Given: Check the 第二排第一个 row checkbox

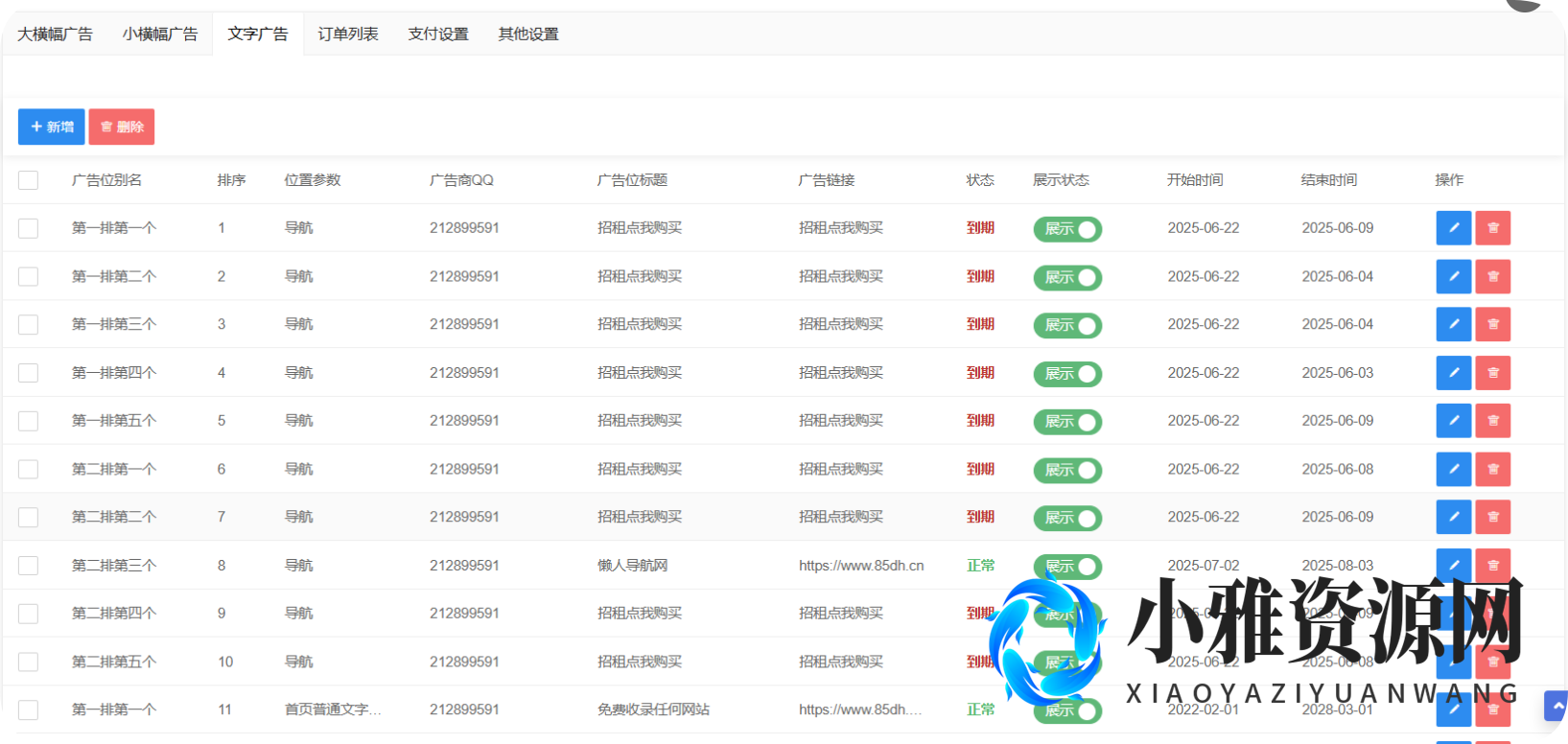Looking at the screenshot, I should 29,469.
